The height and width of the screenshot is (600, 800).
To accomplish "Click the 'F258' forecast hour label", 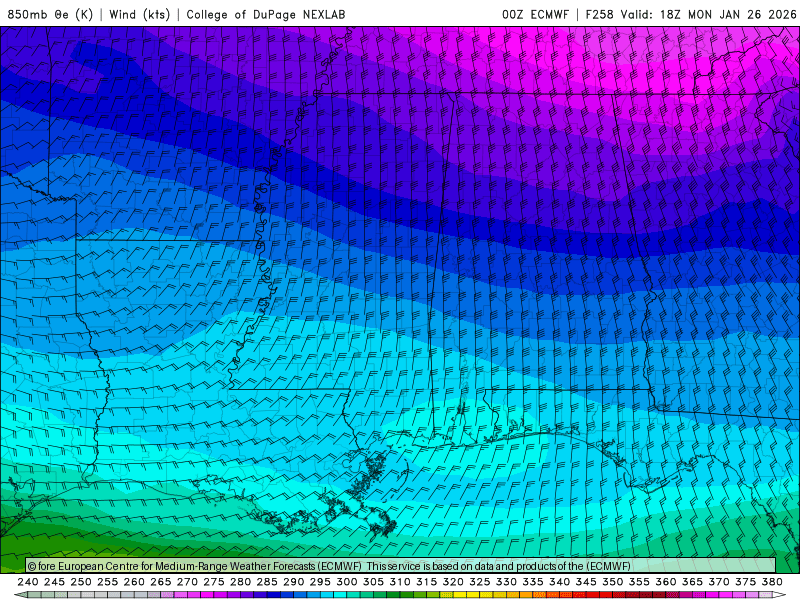I will (599, 14).
